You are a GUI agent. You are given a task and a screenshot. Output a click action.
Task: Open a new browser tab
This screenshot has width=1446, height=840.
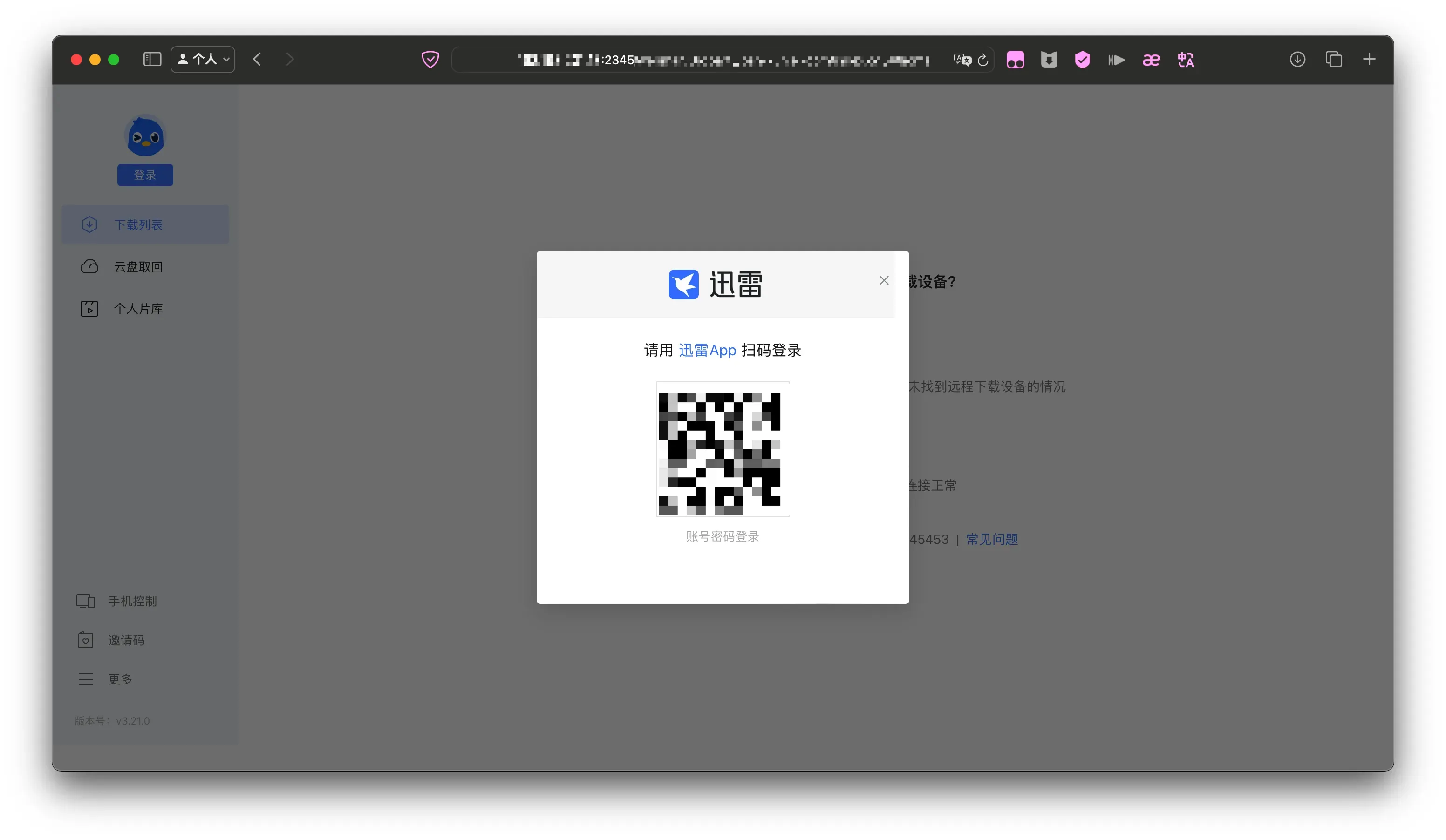point(1369,59)
